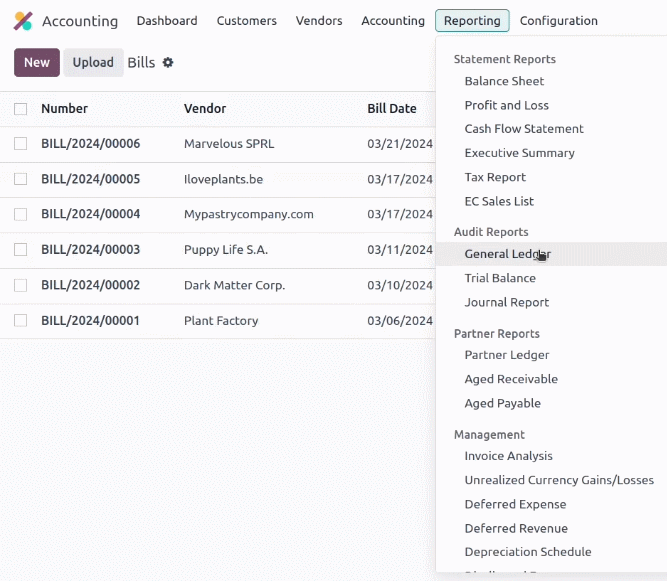The width and height of the screenshot is (667, 581).
Task: Open the Vendors menu
Action: 319,21
